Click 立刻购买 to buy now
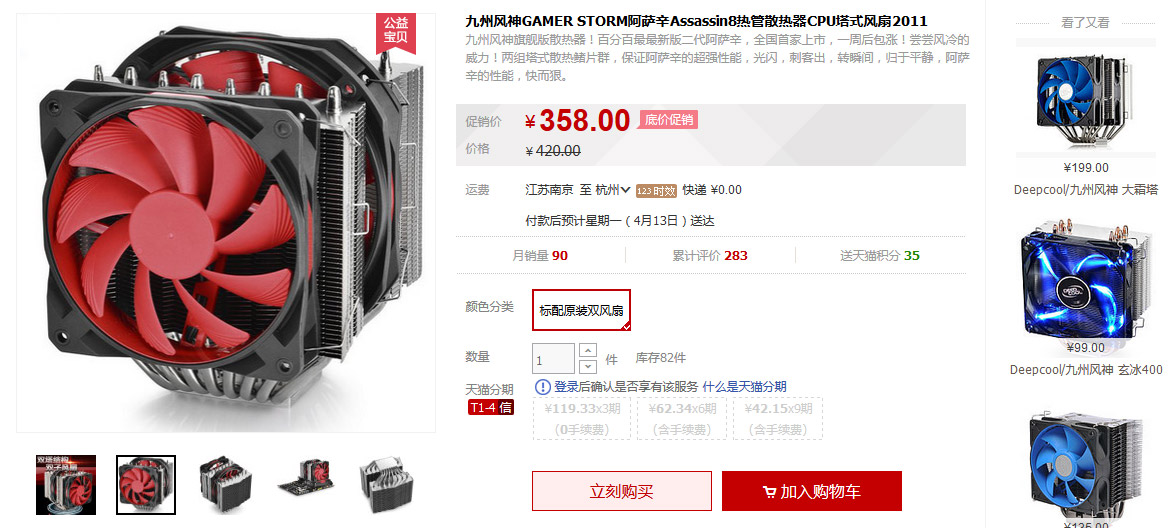Viewport: 1175px width, 528px height. pyautogui.click(x=621, y=491)
